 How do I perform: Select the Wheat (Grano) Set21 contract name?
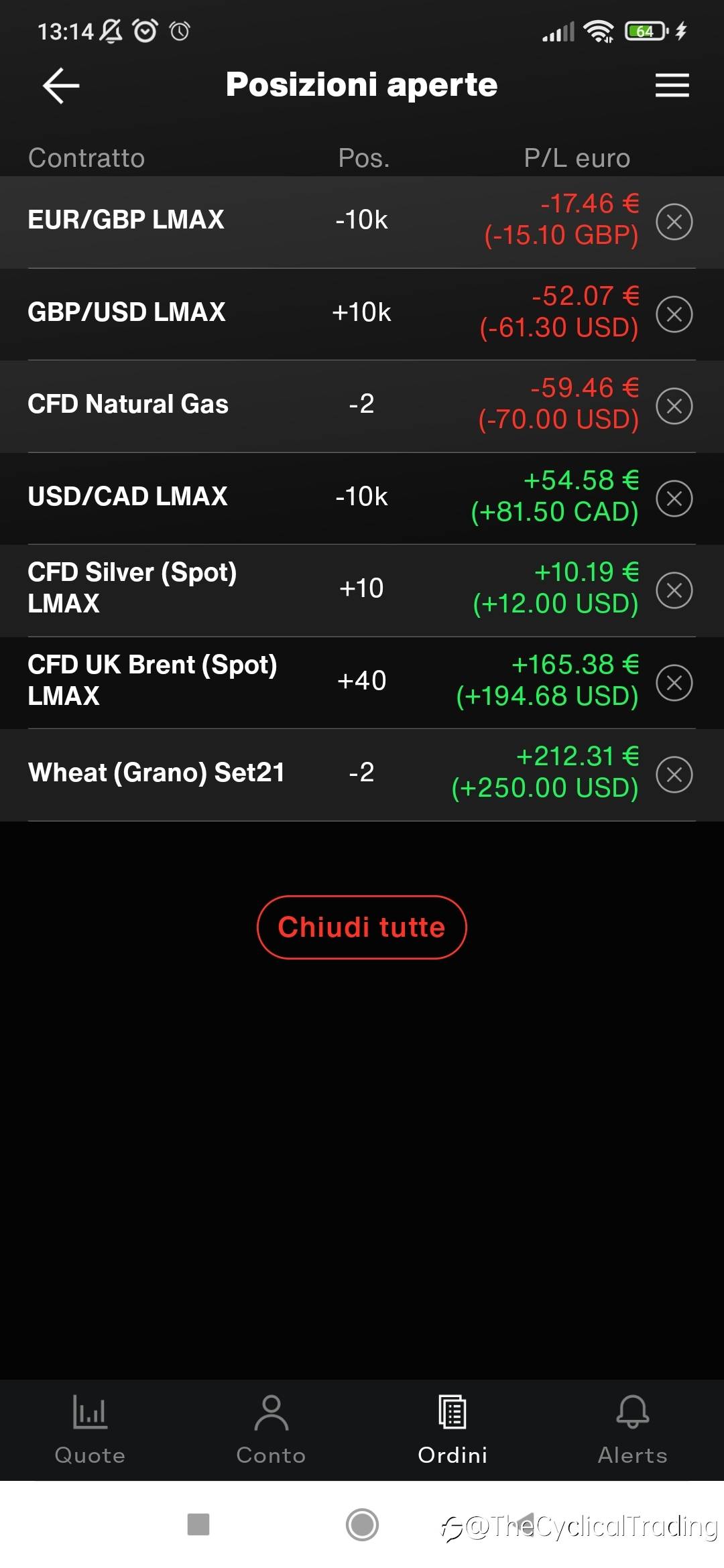point(156,773)
